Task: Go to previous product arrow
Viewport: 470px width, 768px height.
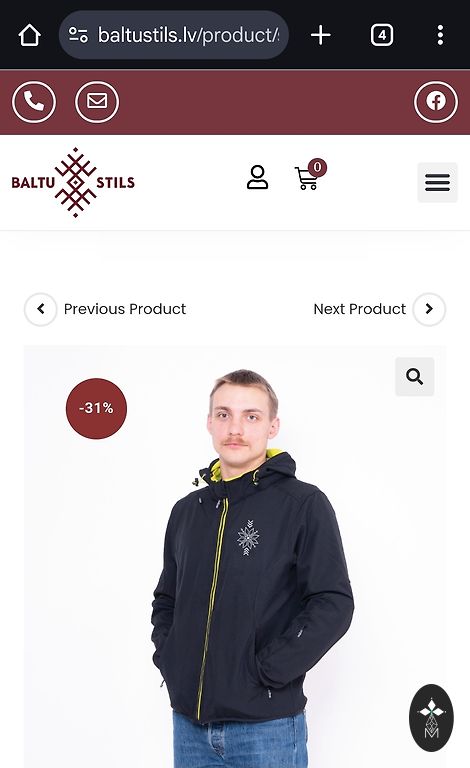Action: [41, 309]
